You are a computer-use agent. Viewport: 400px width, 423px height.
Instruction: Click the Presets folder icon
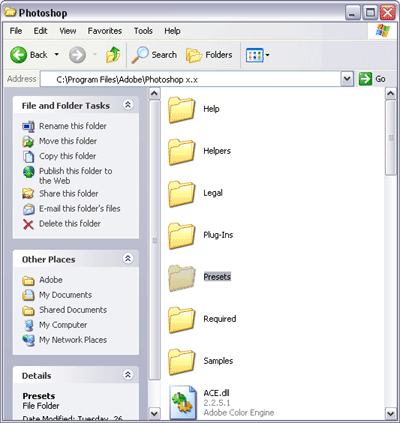click(181, 278)
